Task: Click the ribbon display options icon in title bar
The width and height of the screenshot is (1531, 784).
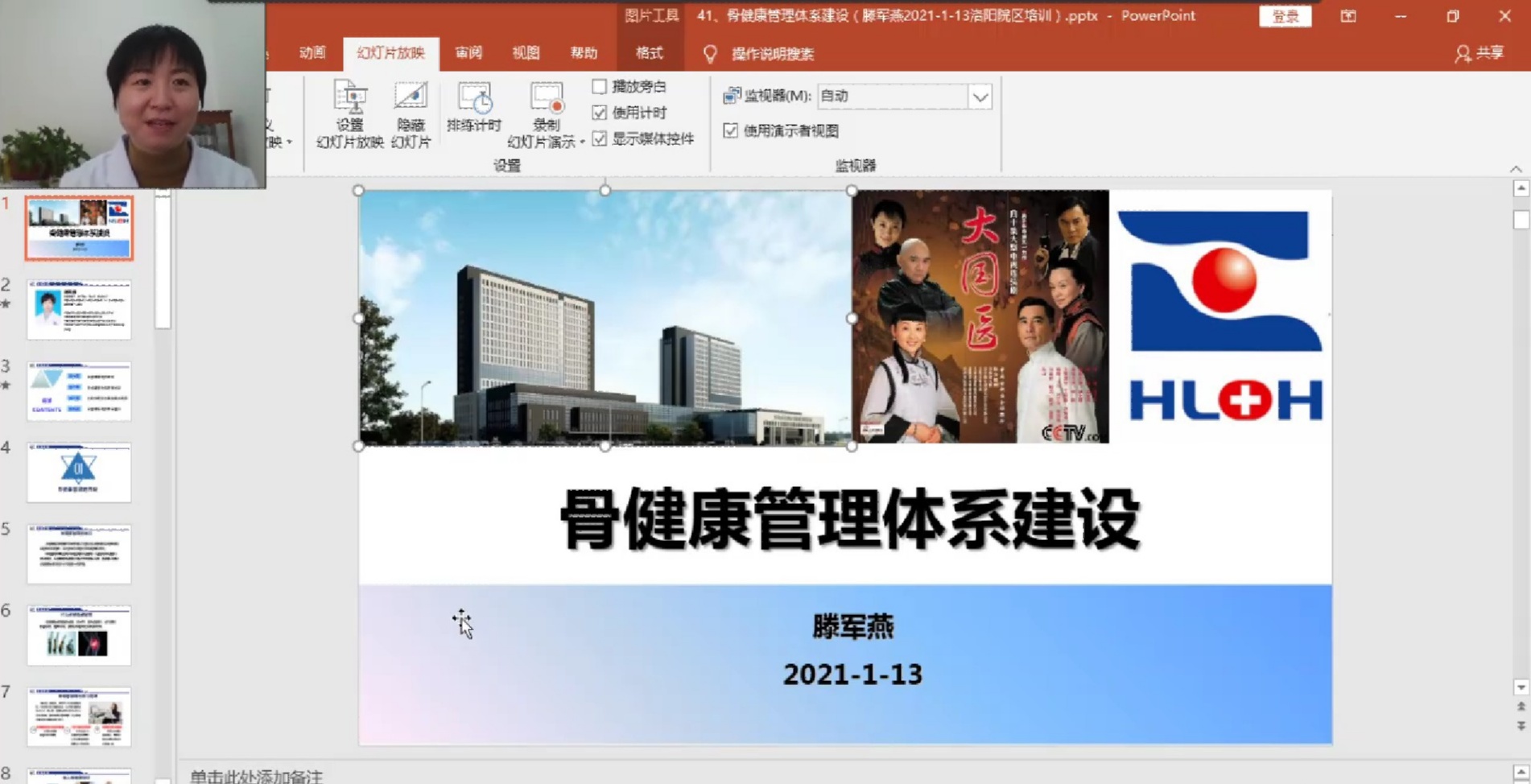Action: (x=1348, y=16)
